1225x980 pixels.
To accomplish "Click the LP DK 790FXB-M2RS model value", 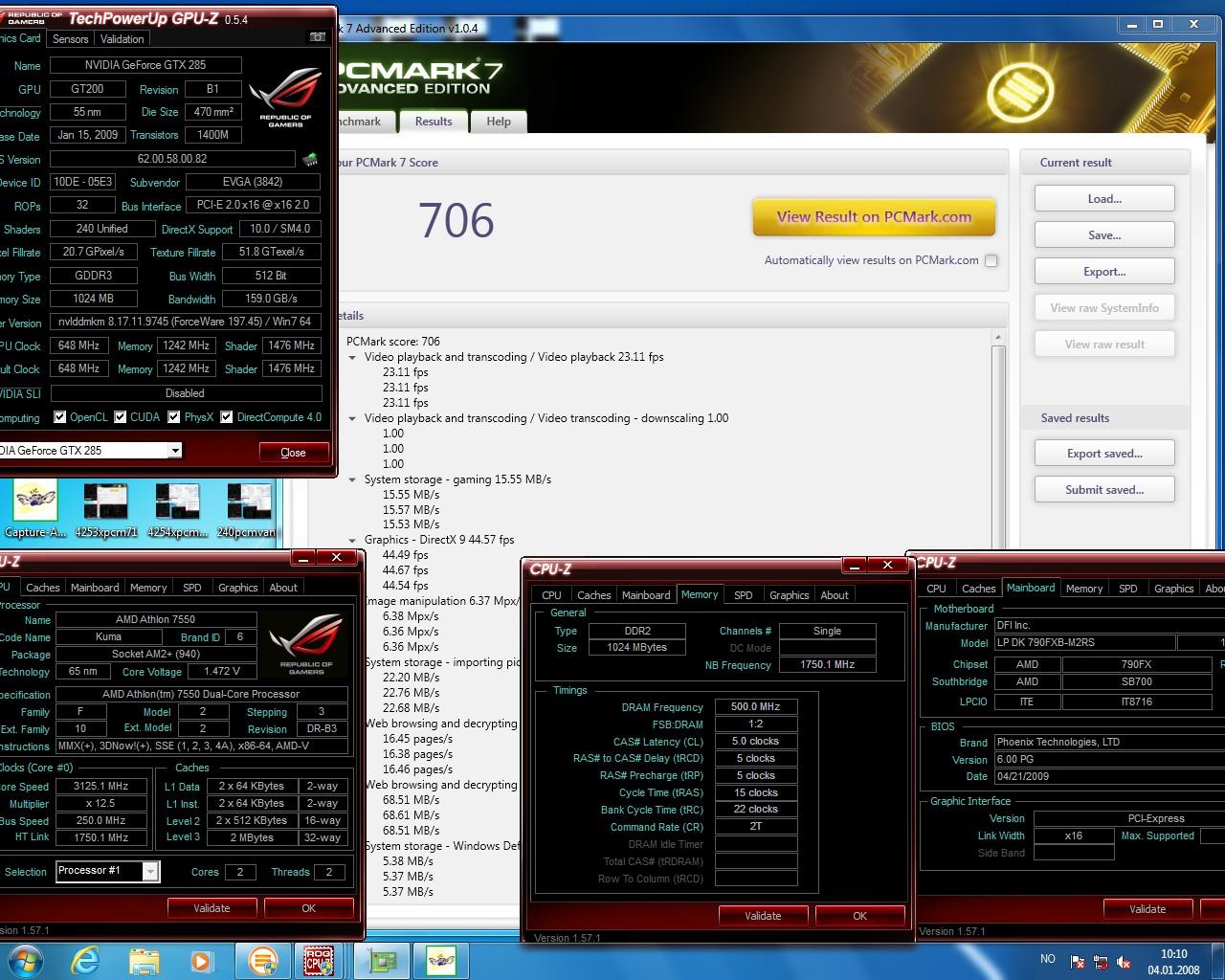I will tap(1083, 643).
